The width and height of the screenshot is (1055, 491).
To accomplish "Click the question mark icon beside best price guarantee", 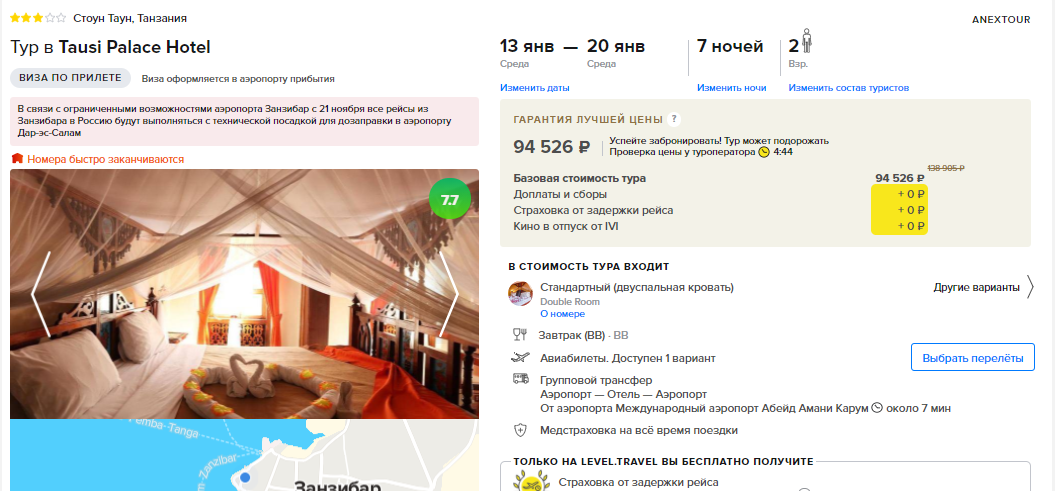I will coord(674,120).
